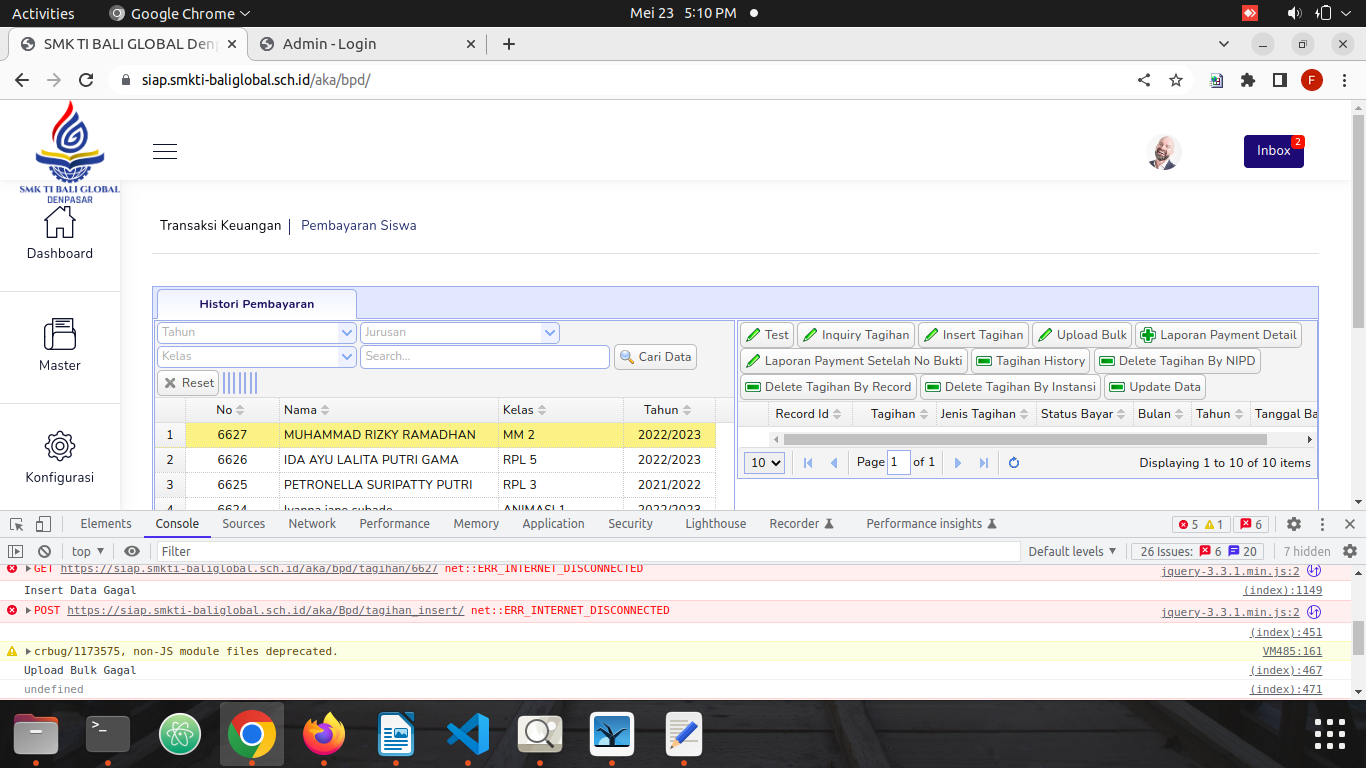The width and height of the screenshot is (1366, 768).
Task: Toggle the live expression eye
Action: [132, 551]
